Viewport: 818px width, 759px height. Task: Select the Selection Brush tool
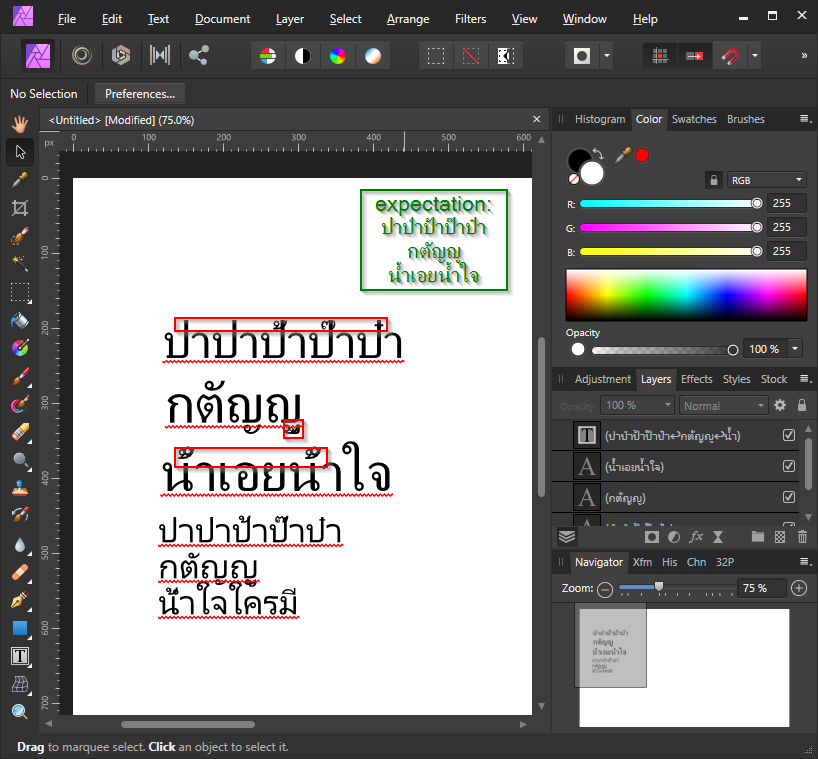(x=20, y=236)
